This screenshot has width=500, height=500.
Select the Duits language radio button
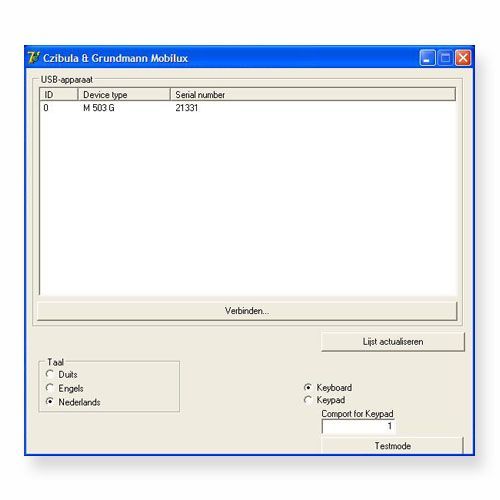coord(50,374)
